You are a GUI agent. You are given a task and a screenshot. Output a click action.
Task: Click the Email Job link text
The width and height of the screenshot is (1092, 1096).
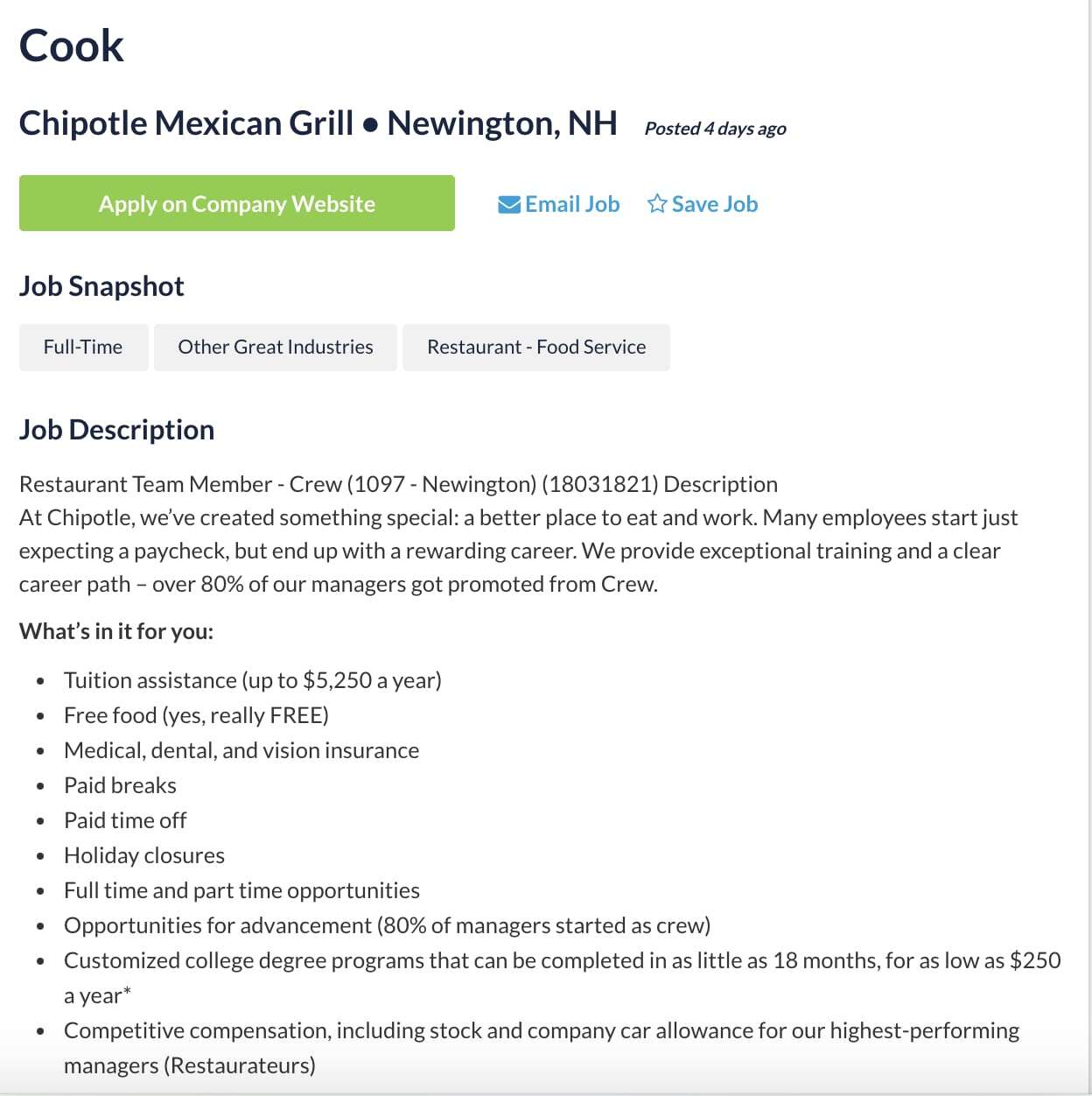coord(572,204)
